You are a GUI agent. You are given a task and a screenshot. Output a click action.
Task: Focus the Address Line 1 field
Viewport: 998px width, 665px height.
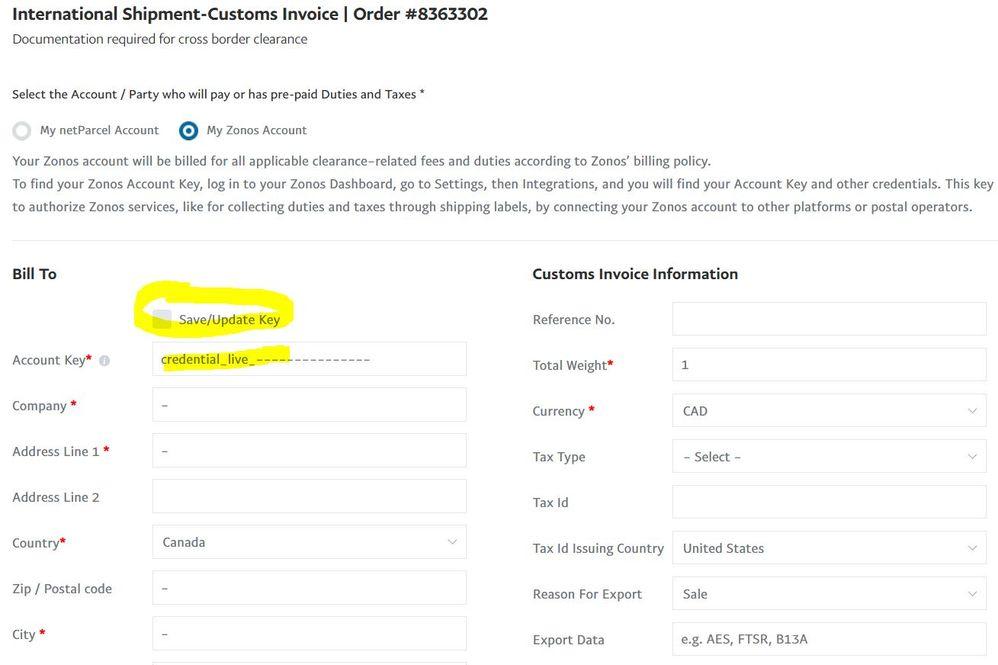tap(309, 451)
